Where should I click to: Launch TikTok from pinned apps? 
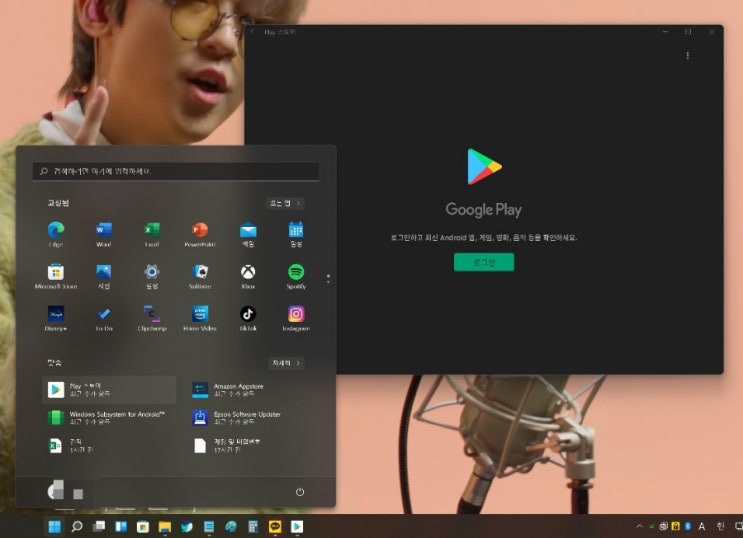(x=248, y=318)
